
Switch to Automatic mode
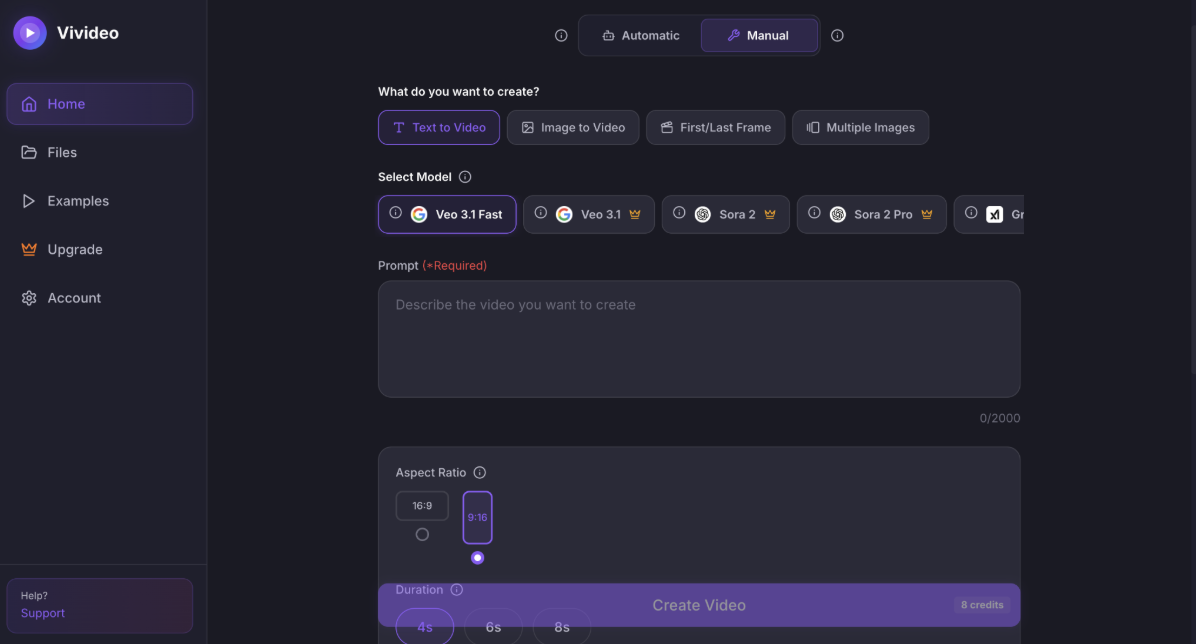pyautogui.click(x=640, y=36)
